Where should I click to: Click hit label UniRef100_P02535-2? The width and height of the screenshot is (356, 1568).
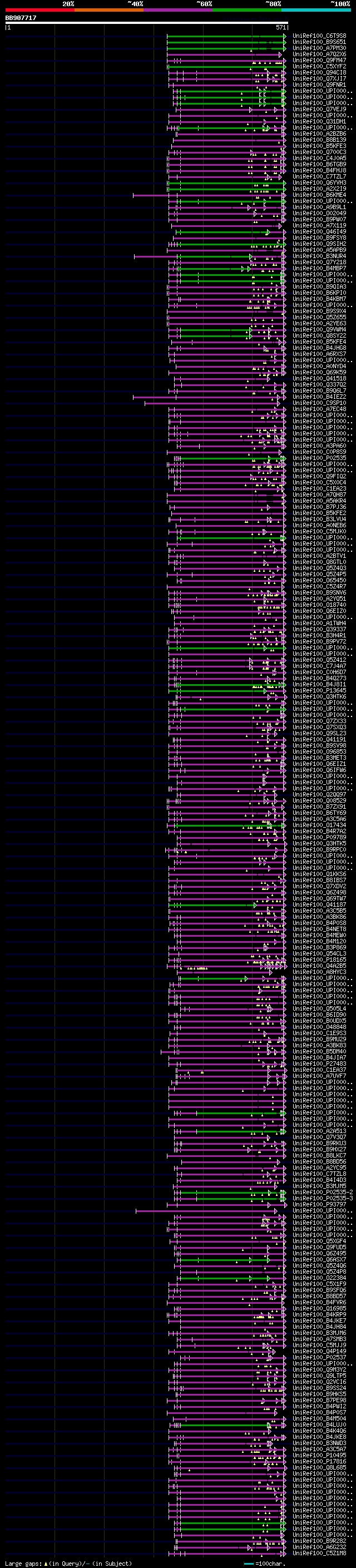(323, 1193)
